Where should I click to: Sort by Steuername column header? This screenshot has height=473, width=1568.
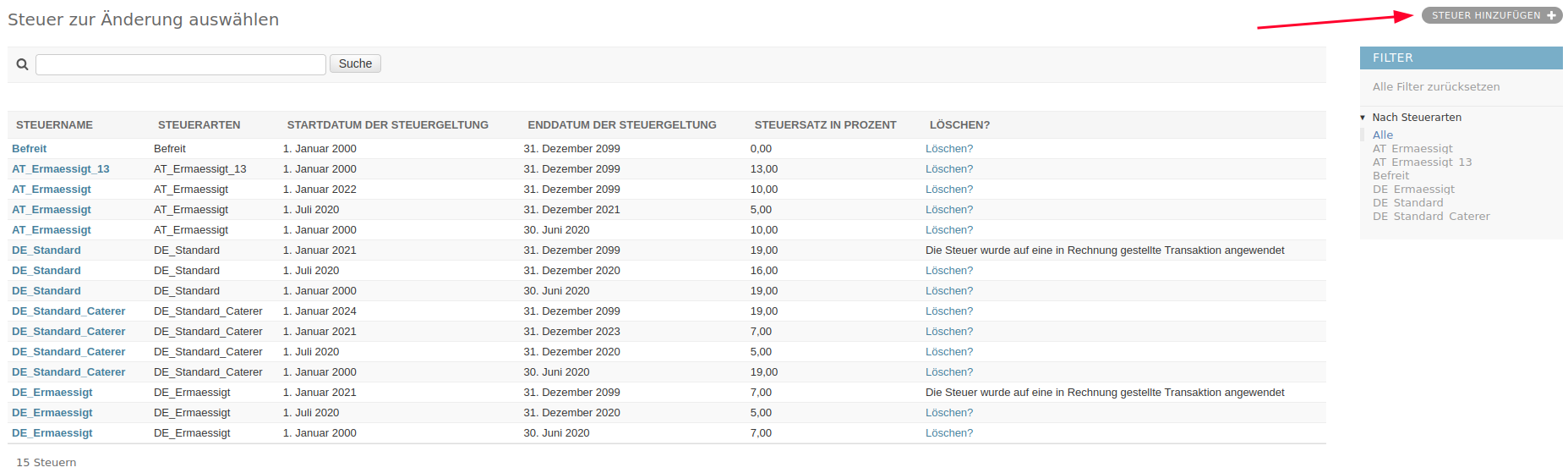[54, 125]
